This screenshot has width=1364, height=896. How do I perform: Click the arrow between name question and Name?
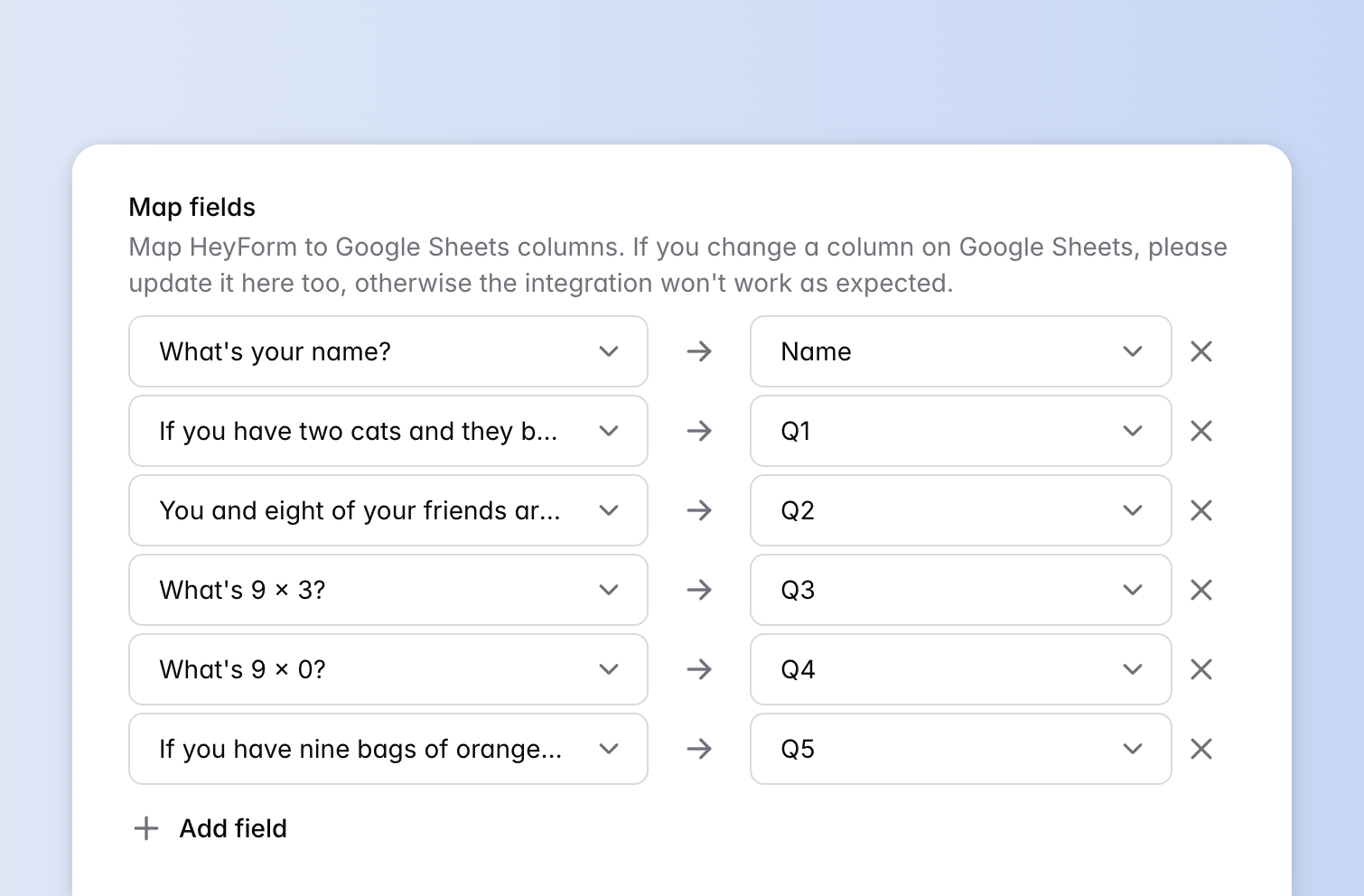tap(699, 351)
